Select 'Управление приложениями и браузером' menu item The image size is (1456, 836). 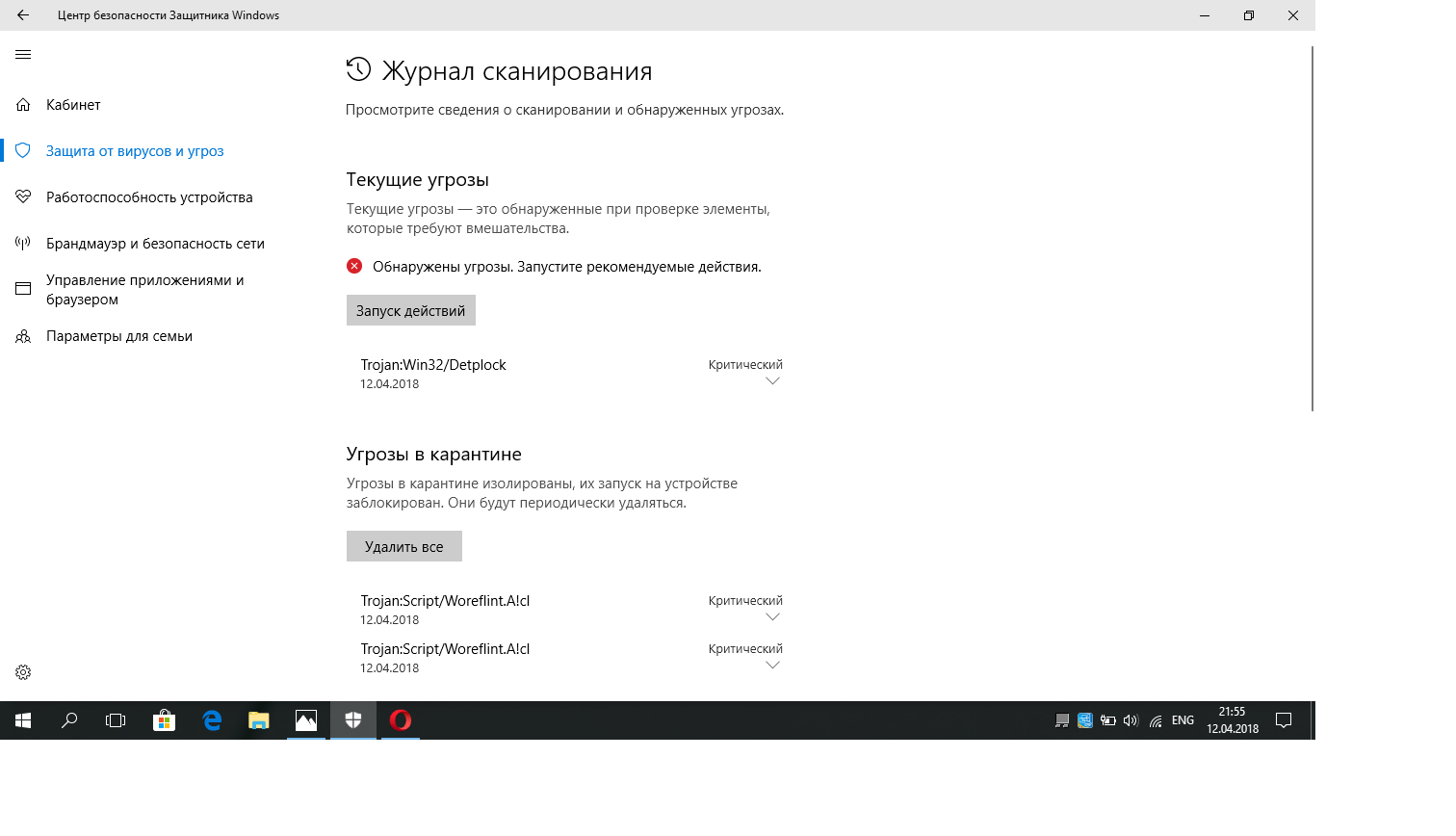coord(144,290)
